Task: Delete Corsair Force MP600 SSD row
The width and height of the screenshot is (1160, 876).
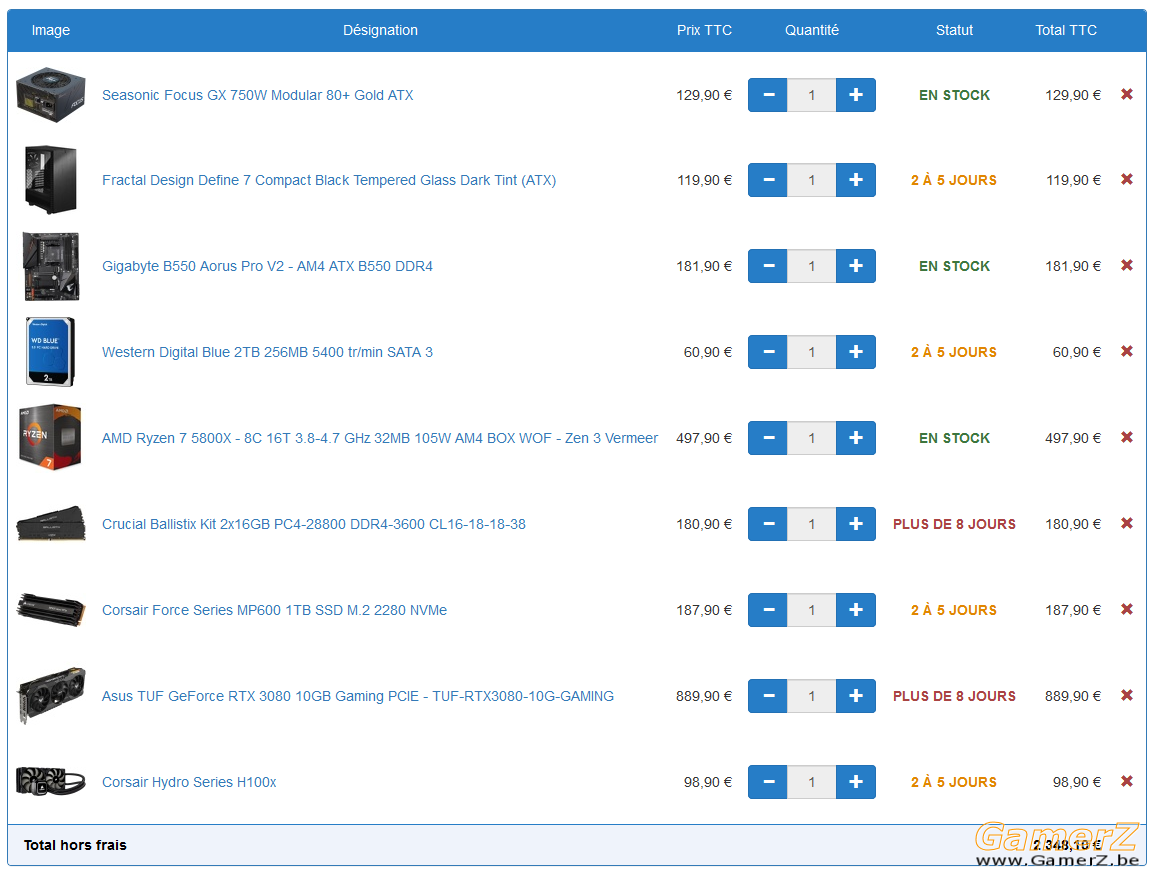Action: (1127, 609)
